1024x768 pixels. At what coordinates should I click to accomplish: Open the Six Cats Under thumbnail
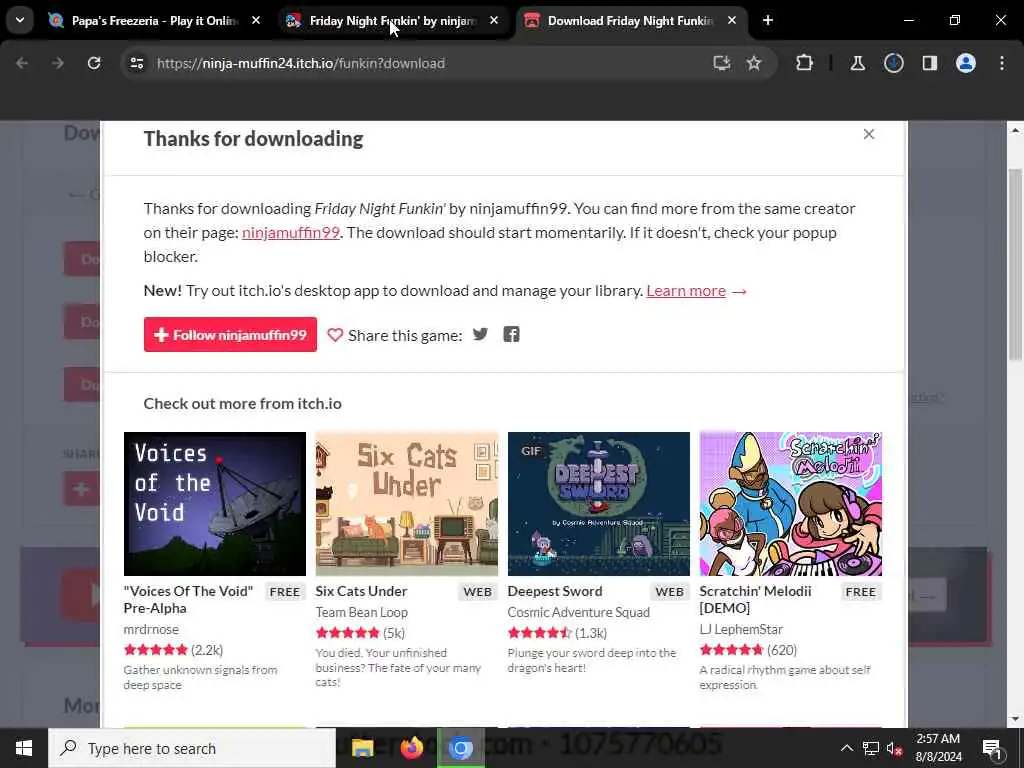407,504
